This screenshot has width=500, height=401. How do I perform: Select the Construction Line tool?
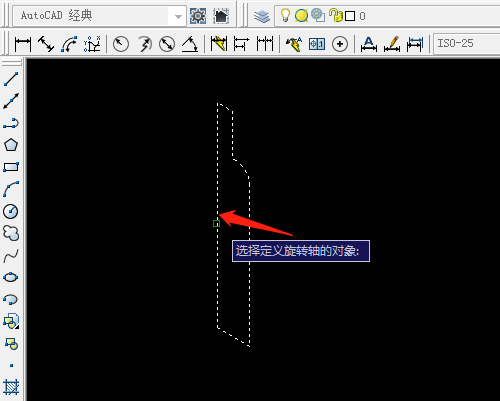[x=11, y=101]
